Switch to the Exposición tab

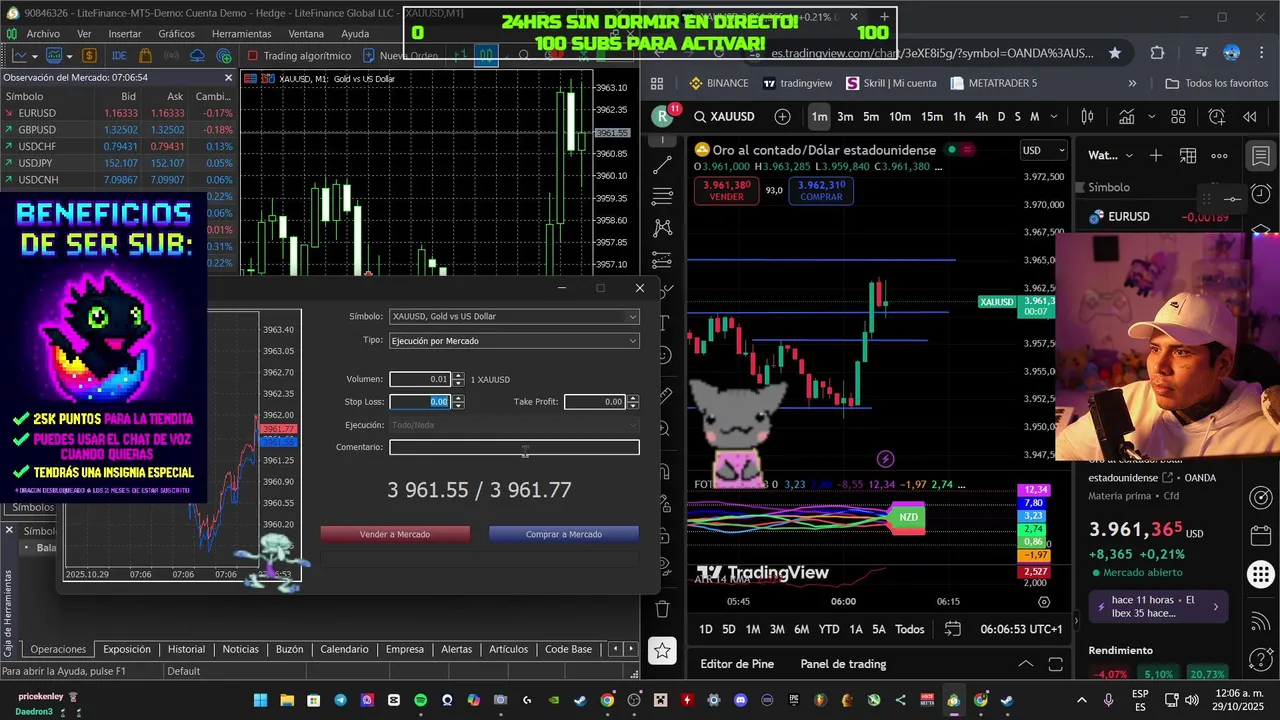pos(126,649)
